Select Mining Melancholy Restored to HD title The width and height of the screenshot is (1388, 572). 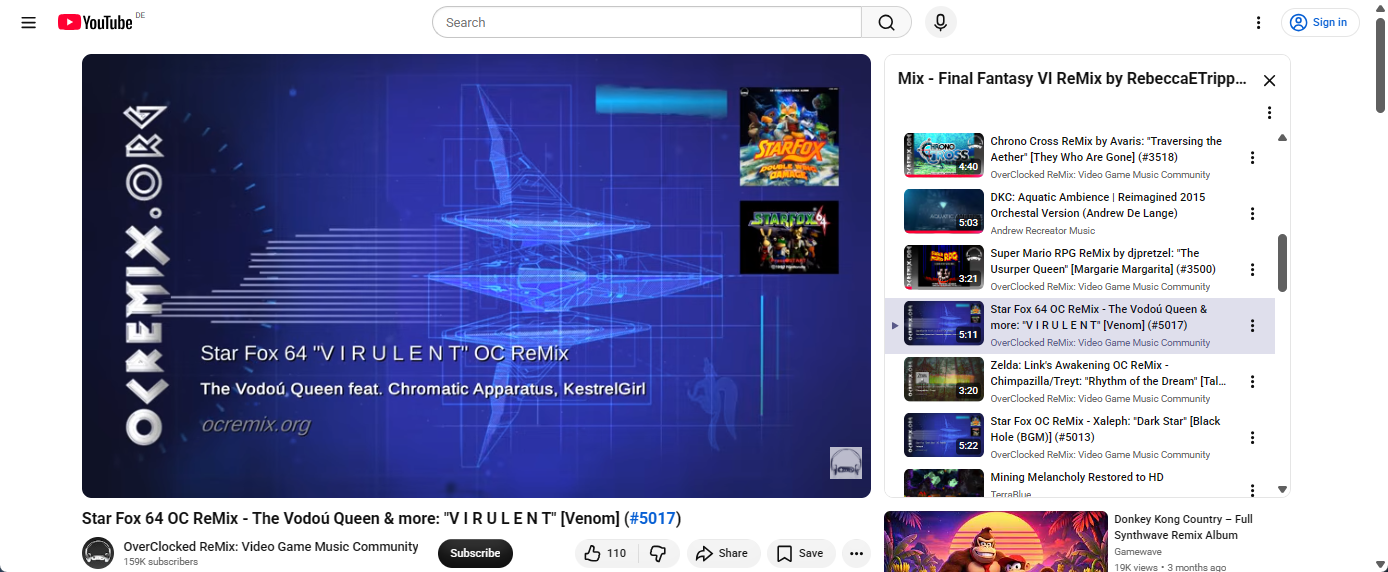[x=1077, y=477]
